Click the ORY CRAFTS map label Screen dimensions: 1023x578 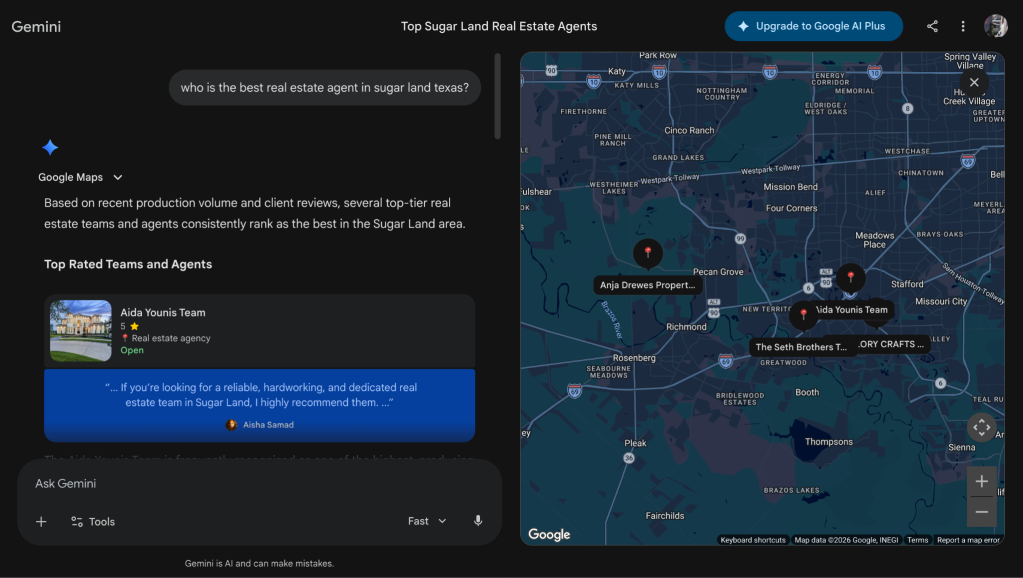(891, 344)
